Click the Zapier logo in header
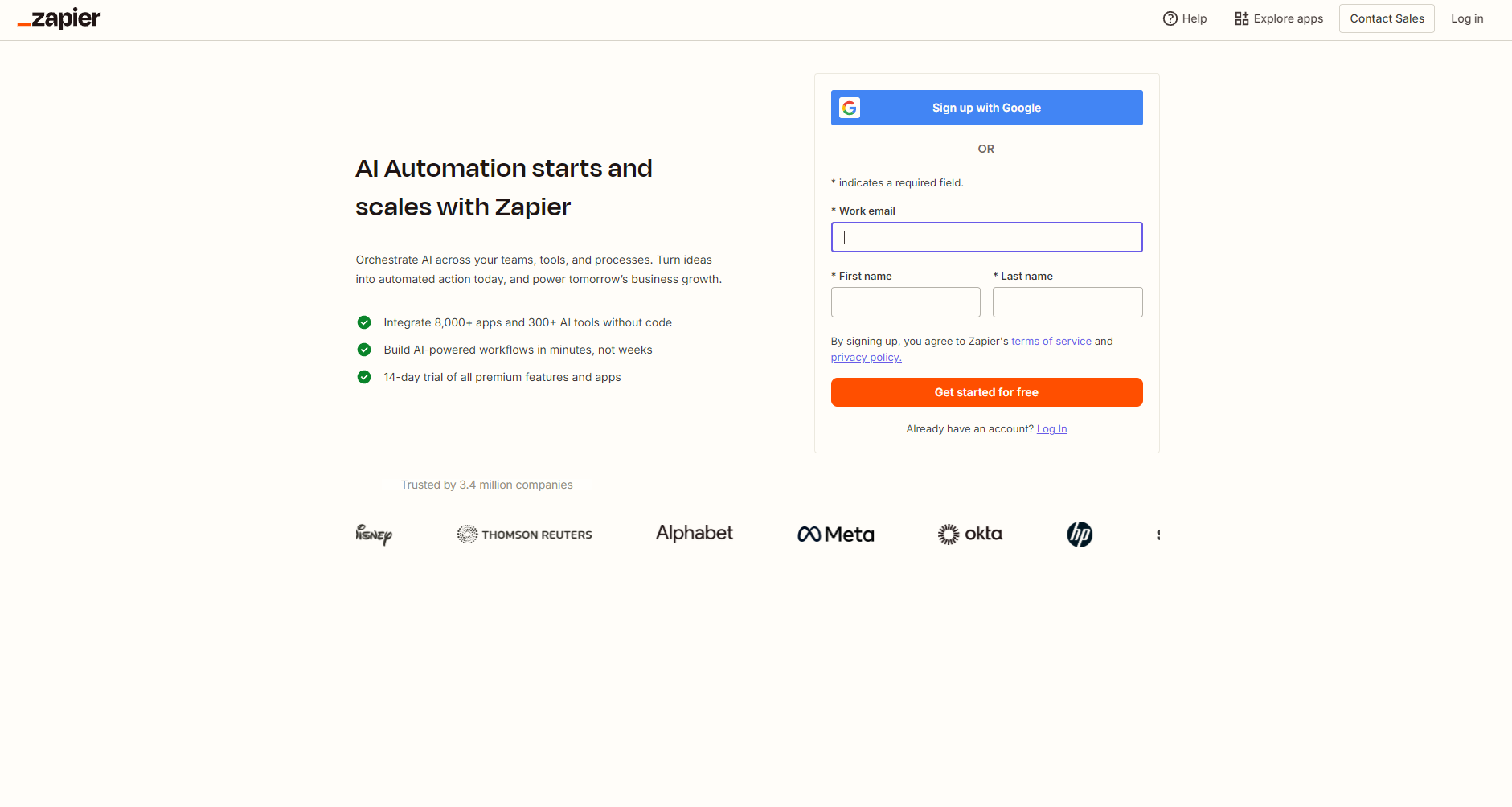The width and height of the screenshot is (1512, 807). [x=59, y=18]
